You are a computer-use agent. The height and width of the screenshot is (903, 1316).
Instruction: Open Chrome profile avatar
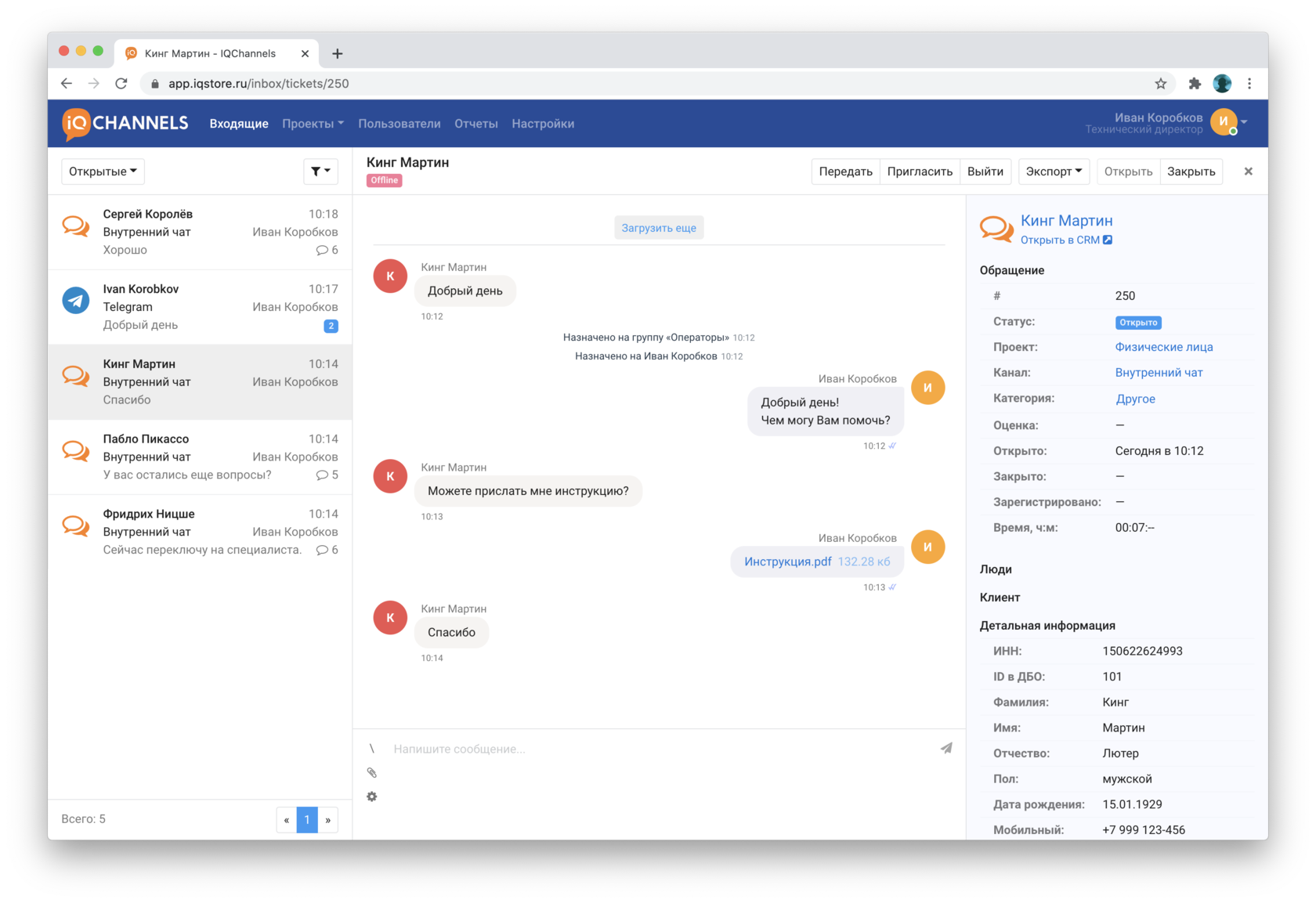tap(1222, 84)
